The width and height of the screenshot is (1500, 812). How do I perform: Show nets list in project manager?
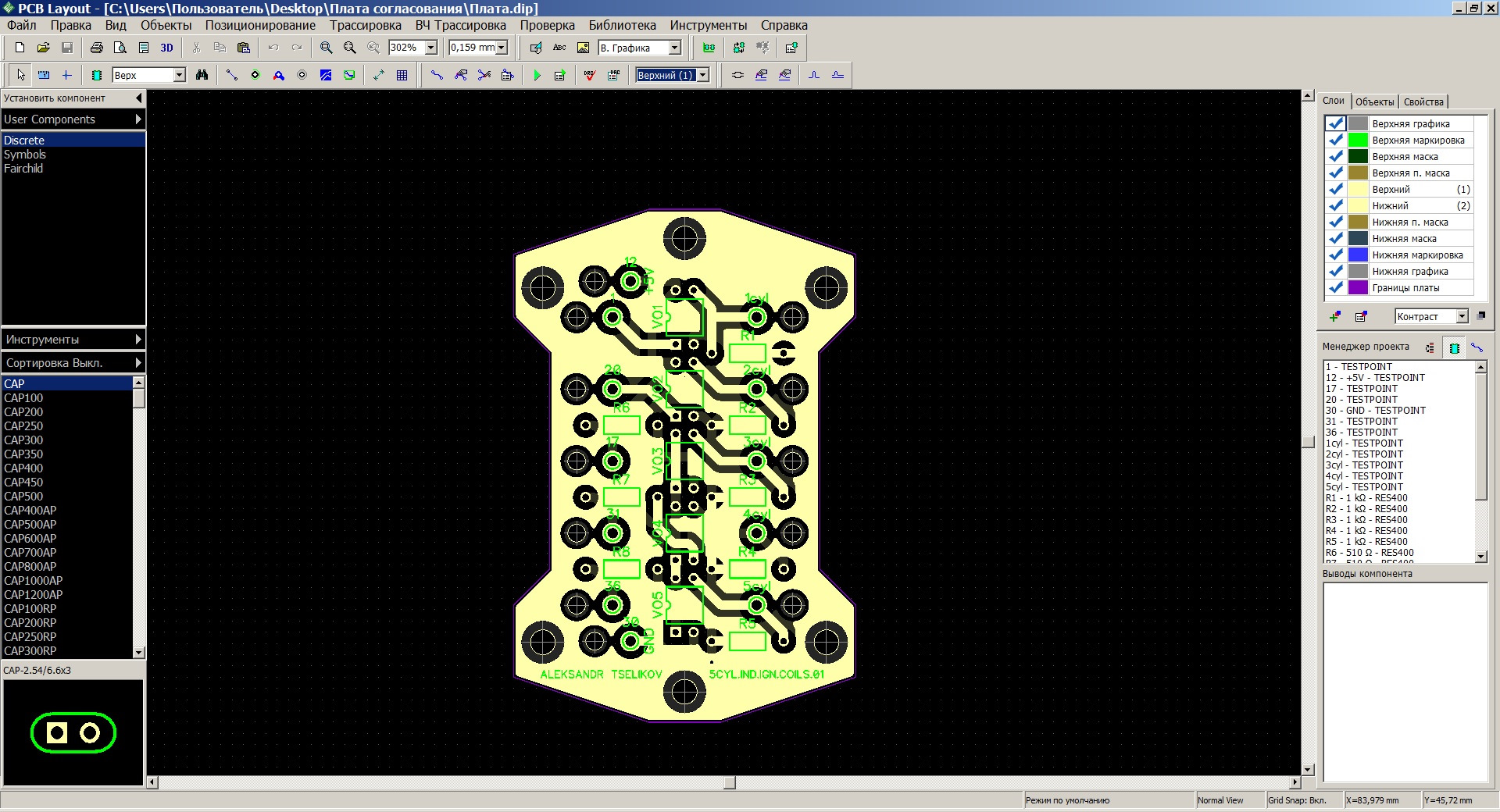1477,347
